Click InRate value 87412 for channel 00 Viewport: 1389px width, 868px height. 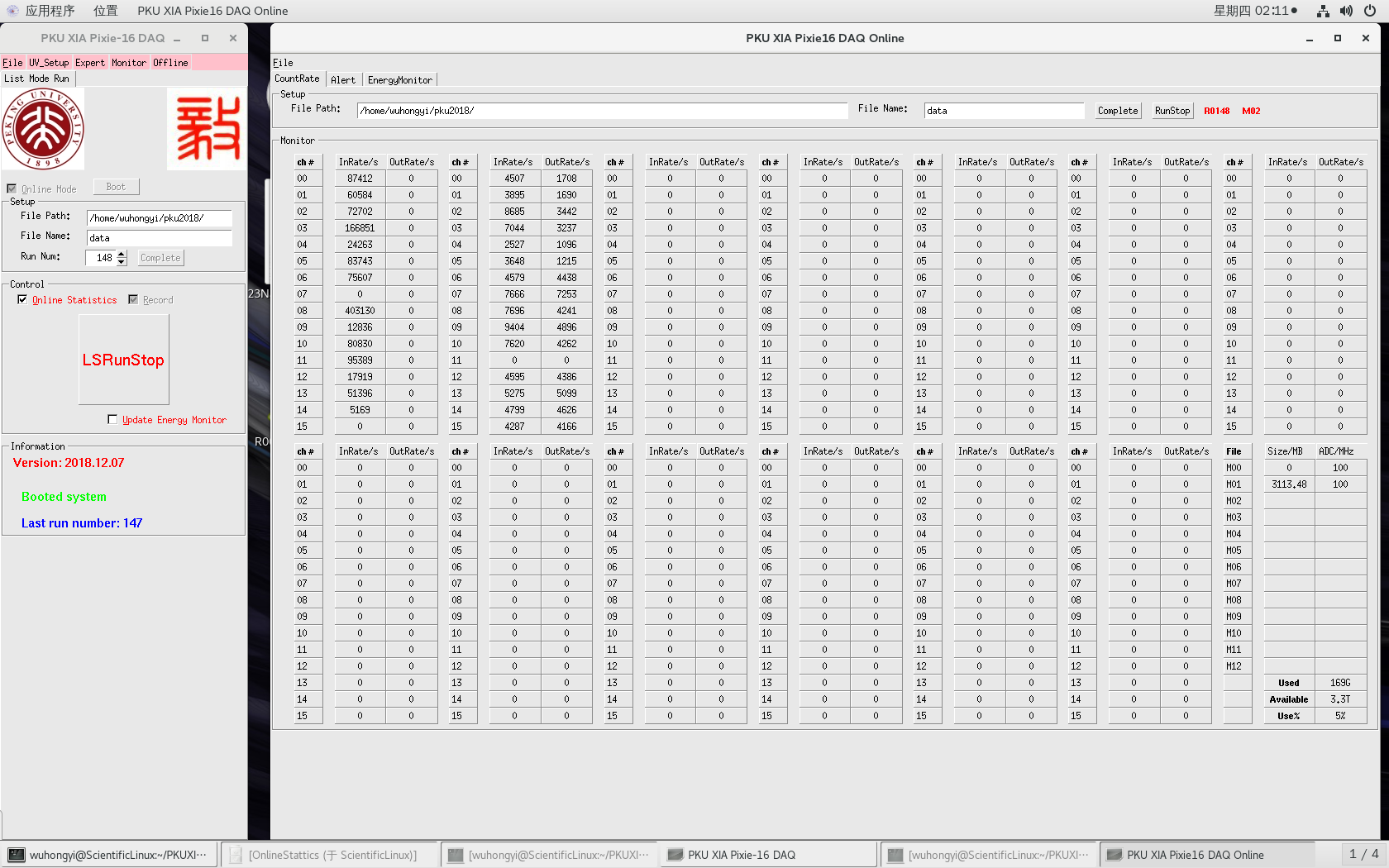[360, 179]
